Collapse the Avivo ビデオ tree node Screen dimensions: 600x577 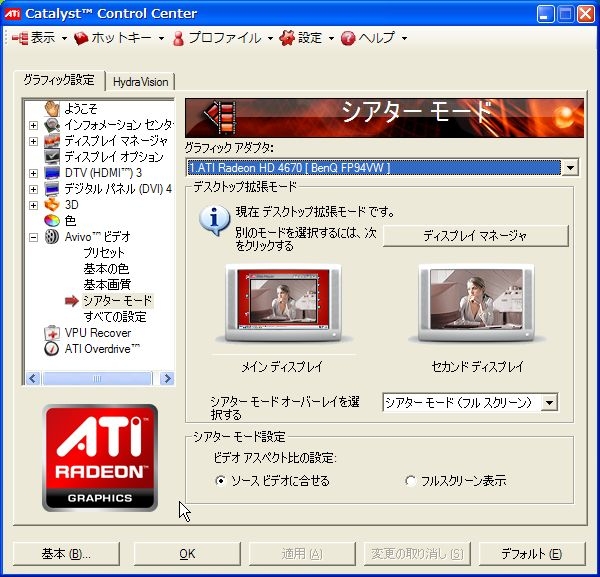click(x=34, y=238)
